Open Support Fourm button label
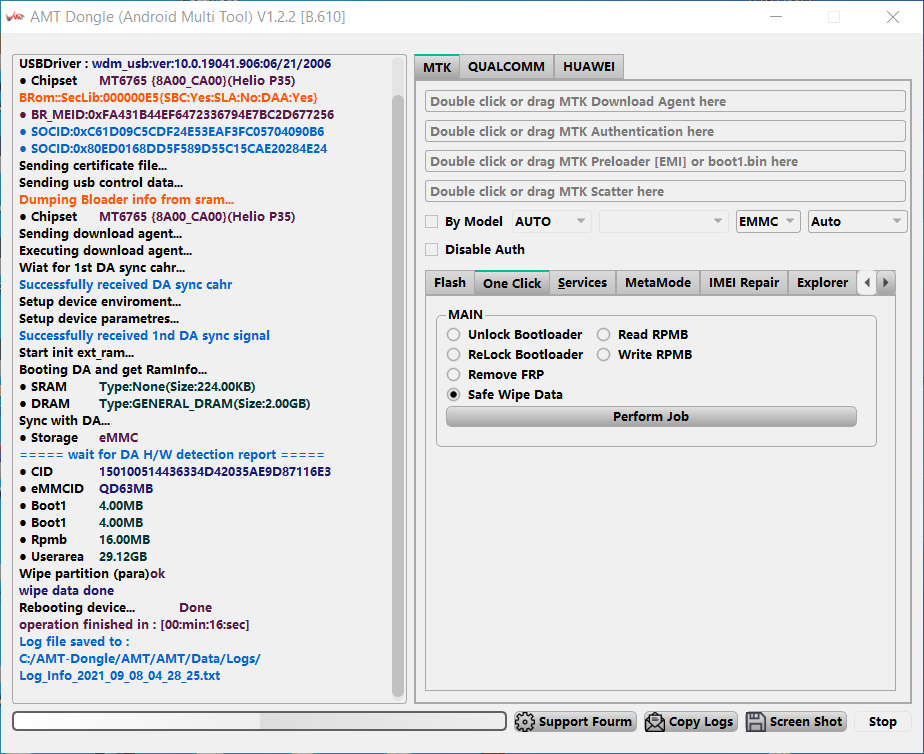The width and height of the screenshot is (924, 754). (x=585, y=722)
